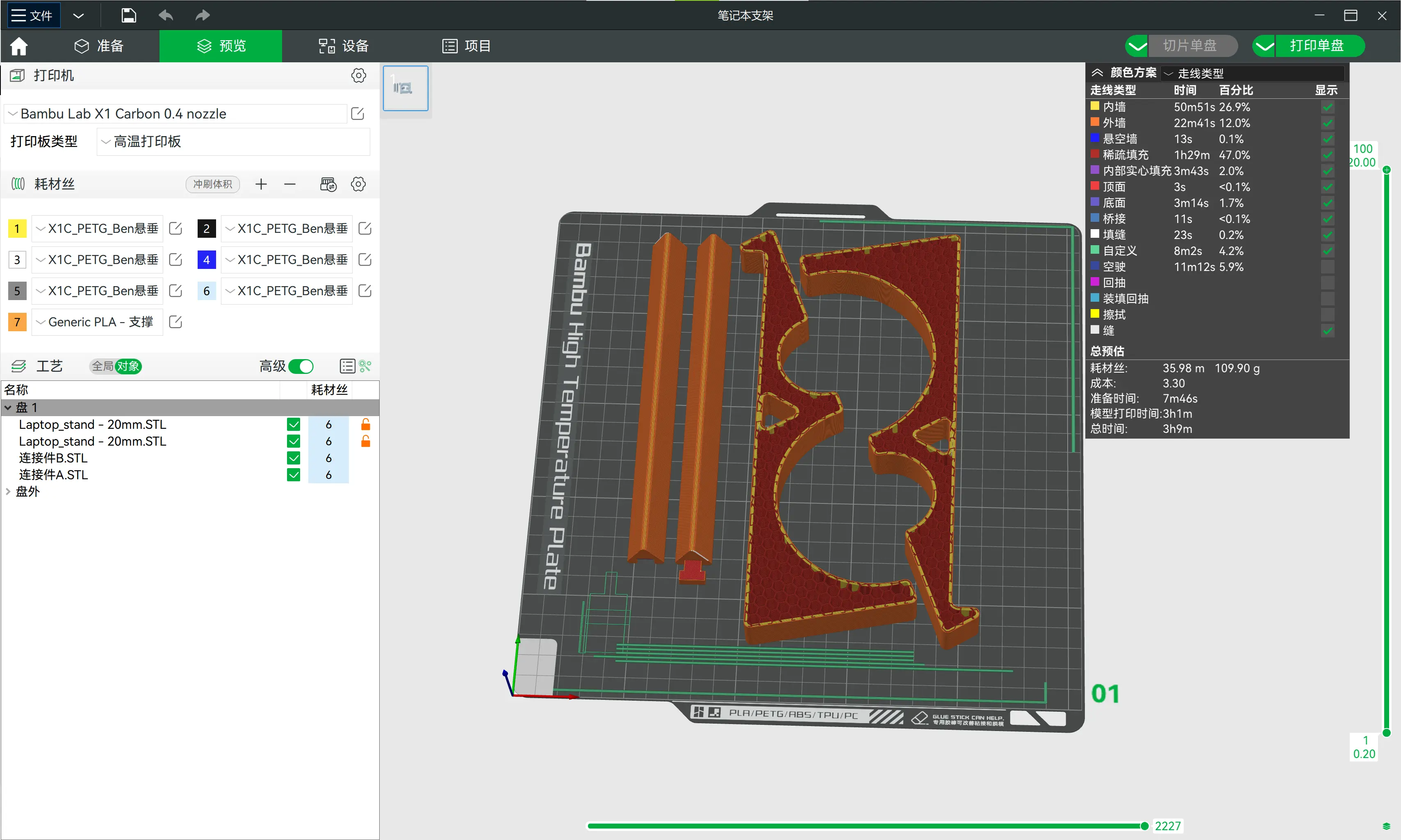Click the Redo arrow icon
1401x840 pixels.
coord(202,15)
